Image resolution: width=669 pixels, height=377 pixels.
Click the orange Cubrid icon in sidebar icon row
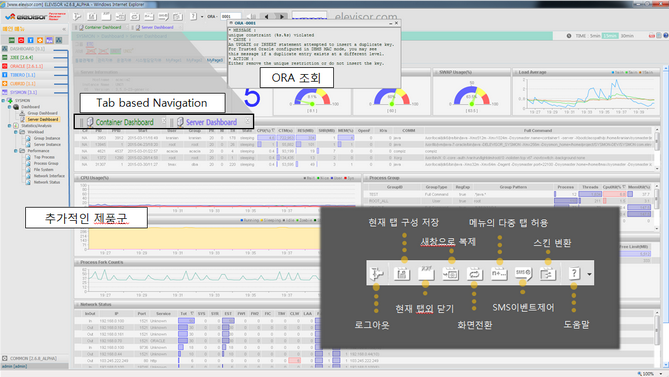(40, 40)
